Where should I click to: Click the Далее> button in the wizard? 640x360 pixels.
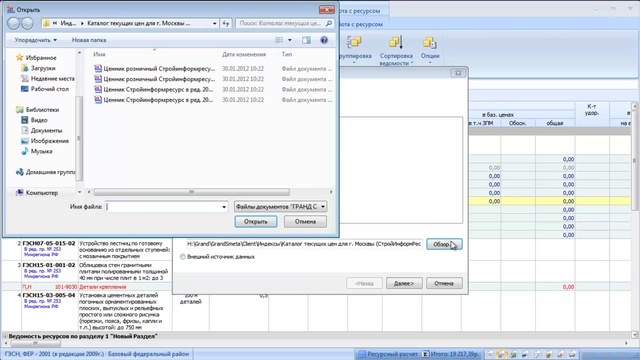coord(404,283)
